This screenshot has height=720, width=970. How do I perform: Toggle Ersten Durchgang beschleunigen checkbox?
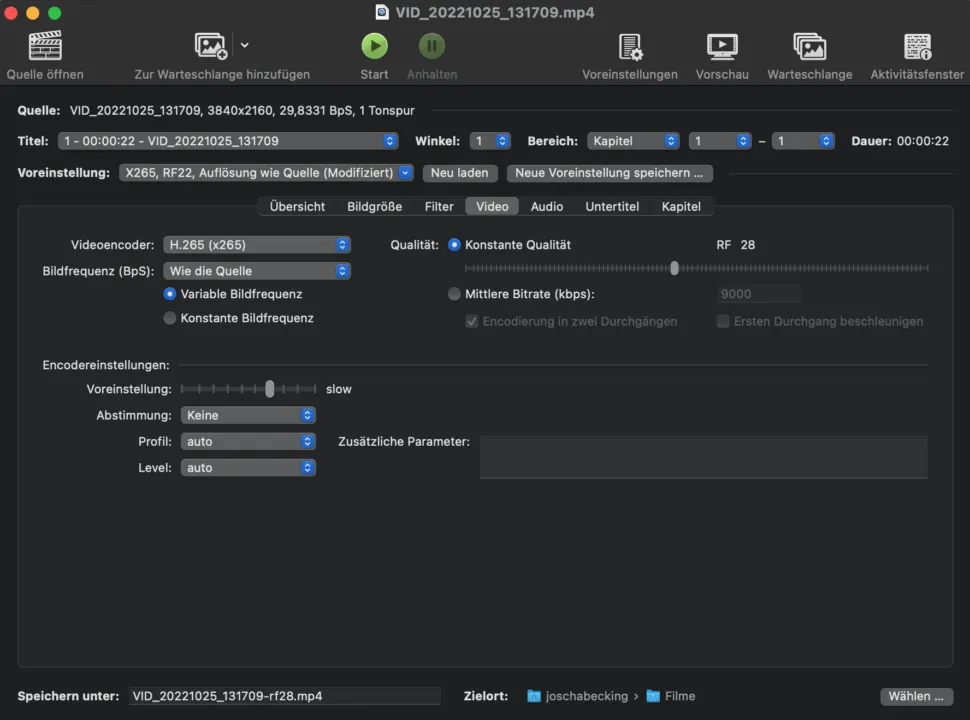pyautogui.click(x=723, y=322)
